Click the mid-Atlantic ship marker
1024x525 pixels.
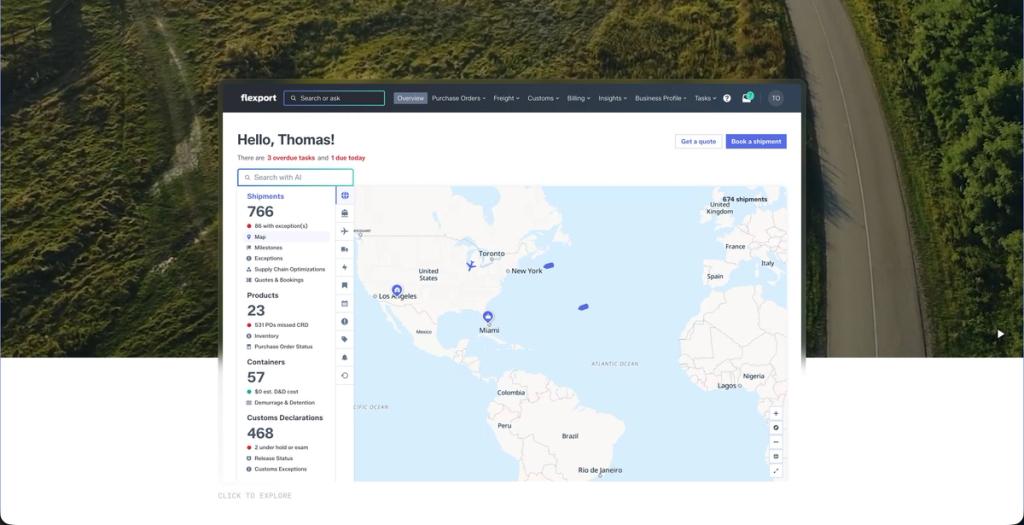pos(583,307)
